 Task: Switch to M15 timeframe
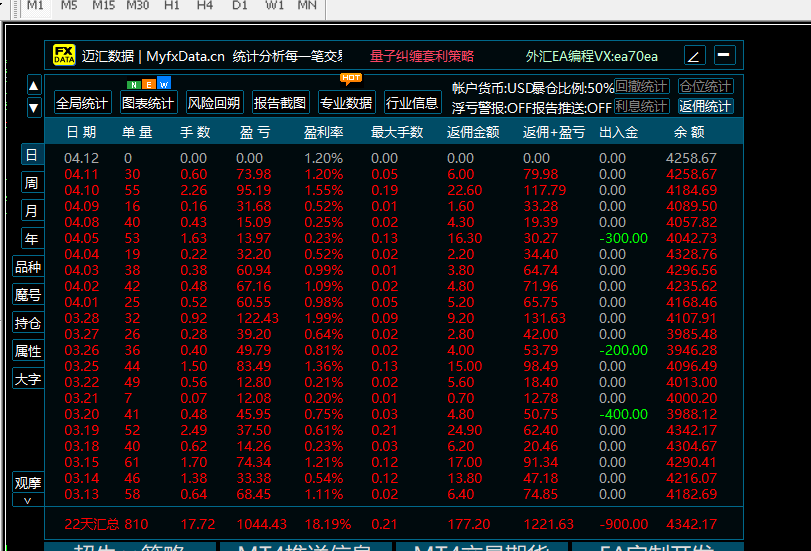click(103, 6)
